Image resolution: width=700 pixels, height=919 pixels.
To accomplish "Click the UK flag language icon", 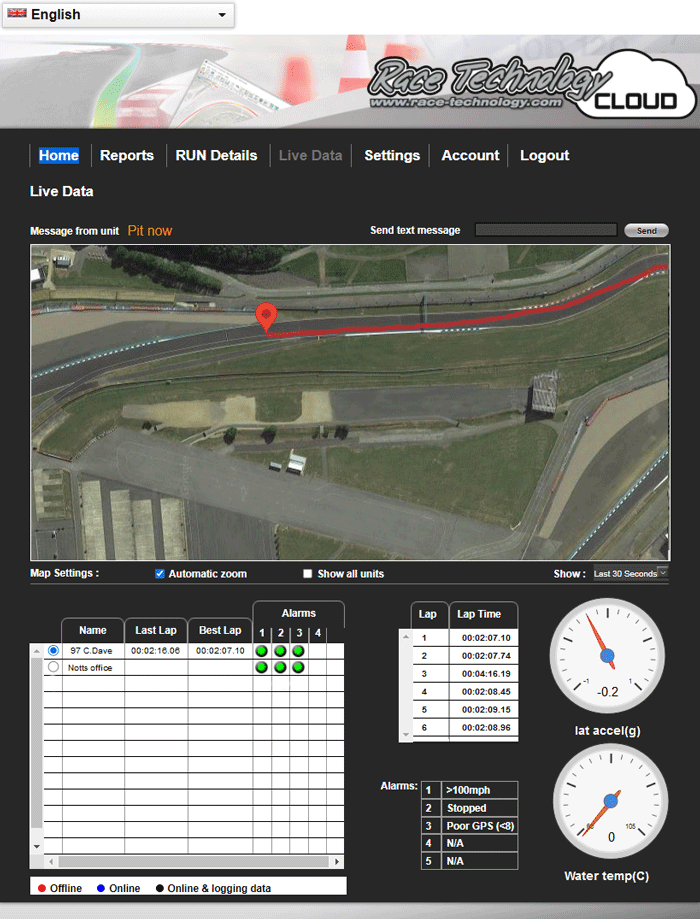I will point(17,14).
